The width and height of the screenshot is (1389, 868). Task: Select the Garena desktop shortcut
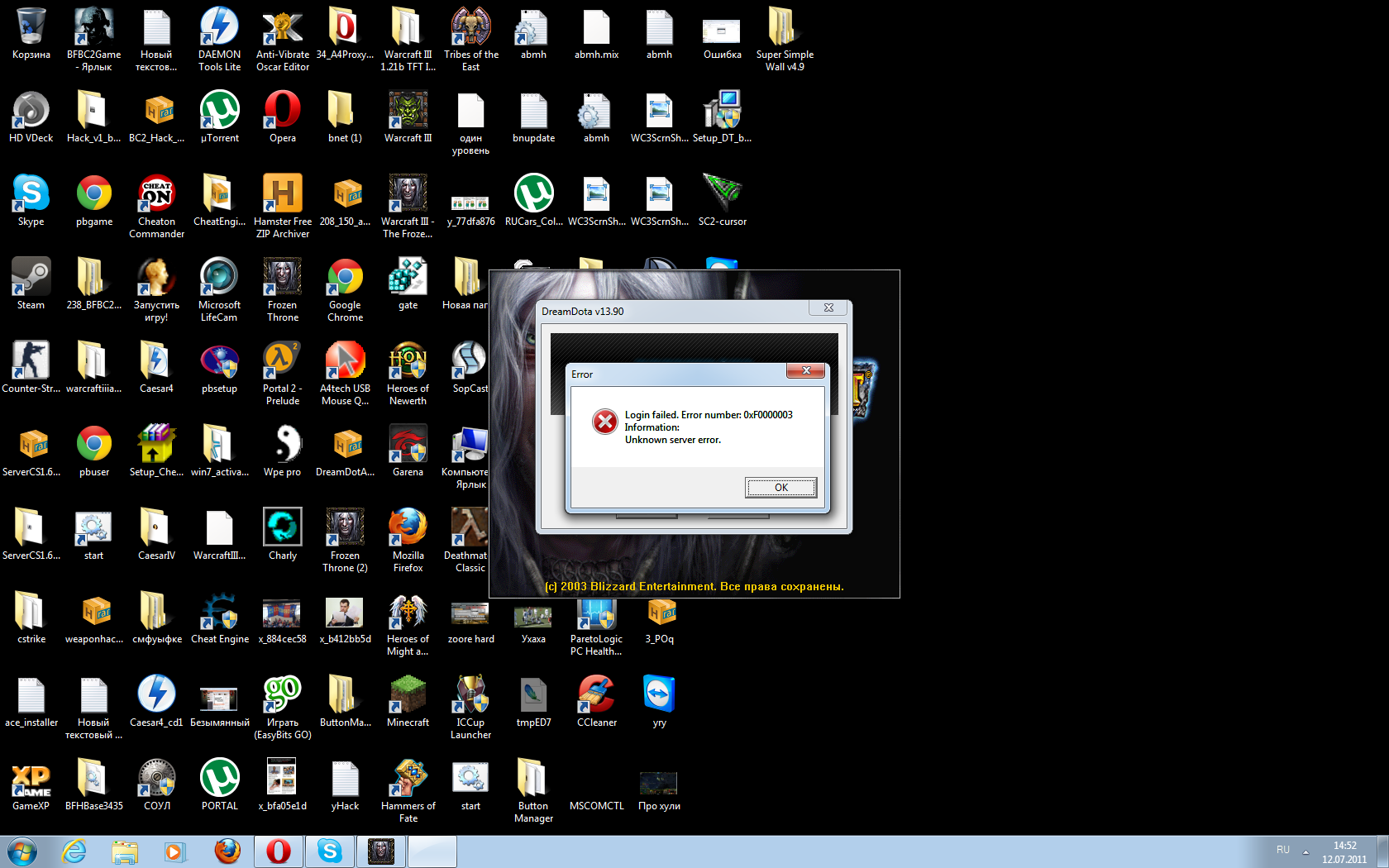pyautogui.click(x=408, y=451)
